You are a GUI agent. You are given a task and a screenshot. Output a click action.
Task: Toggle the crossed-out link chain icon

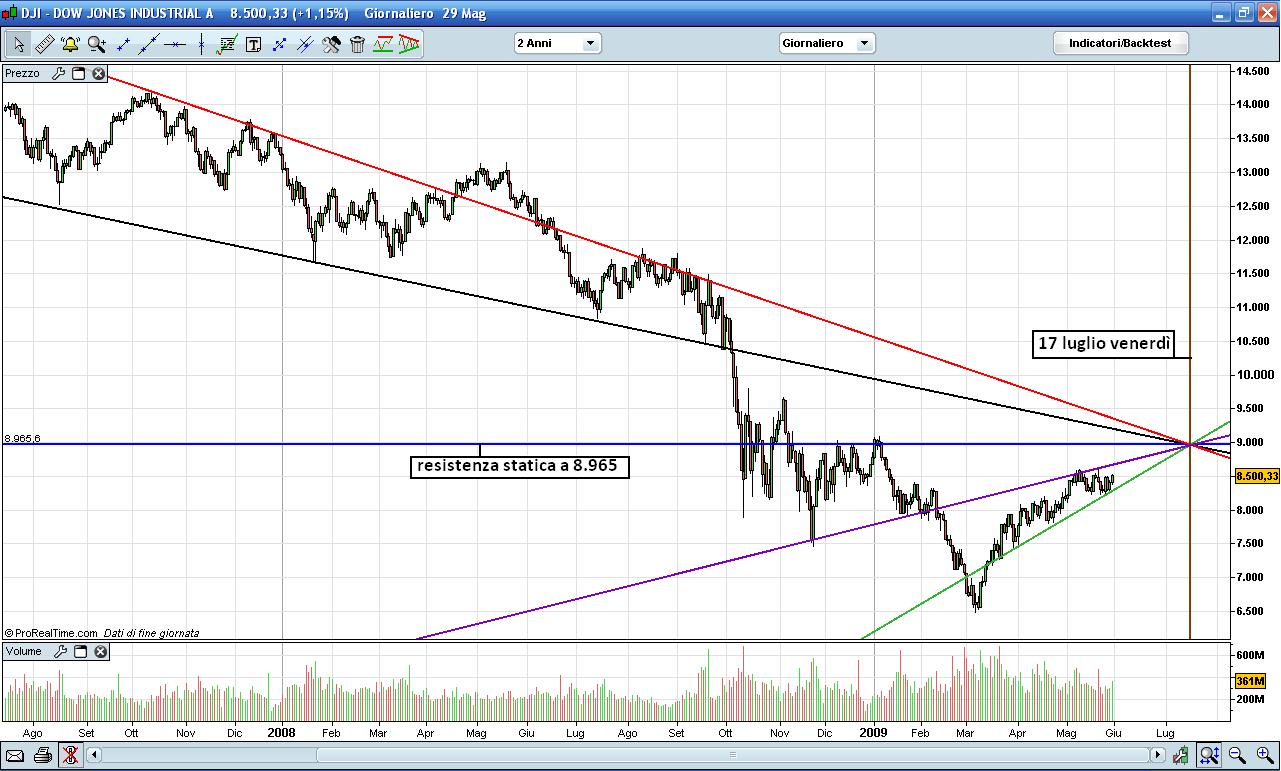(70, 755)
